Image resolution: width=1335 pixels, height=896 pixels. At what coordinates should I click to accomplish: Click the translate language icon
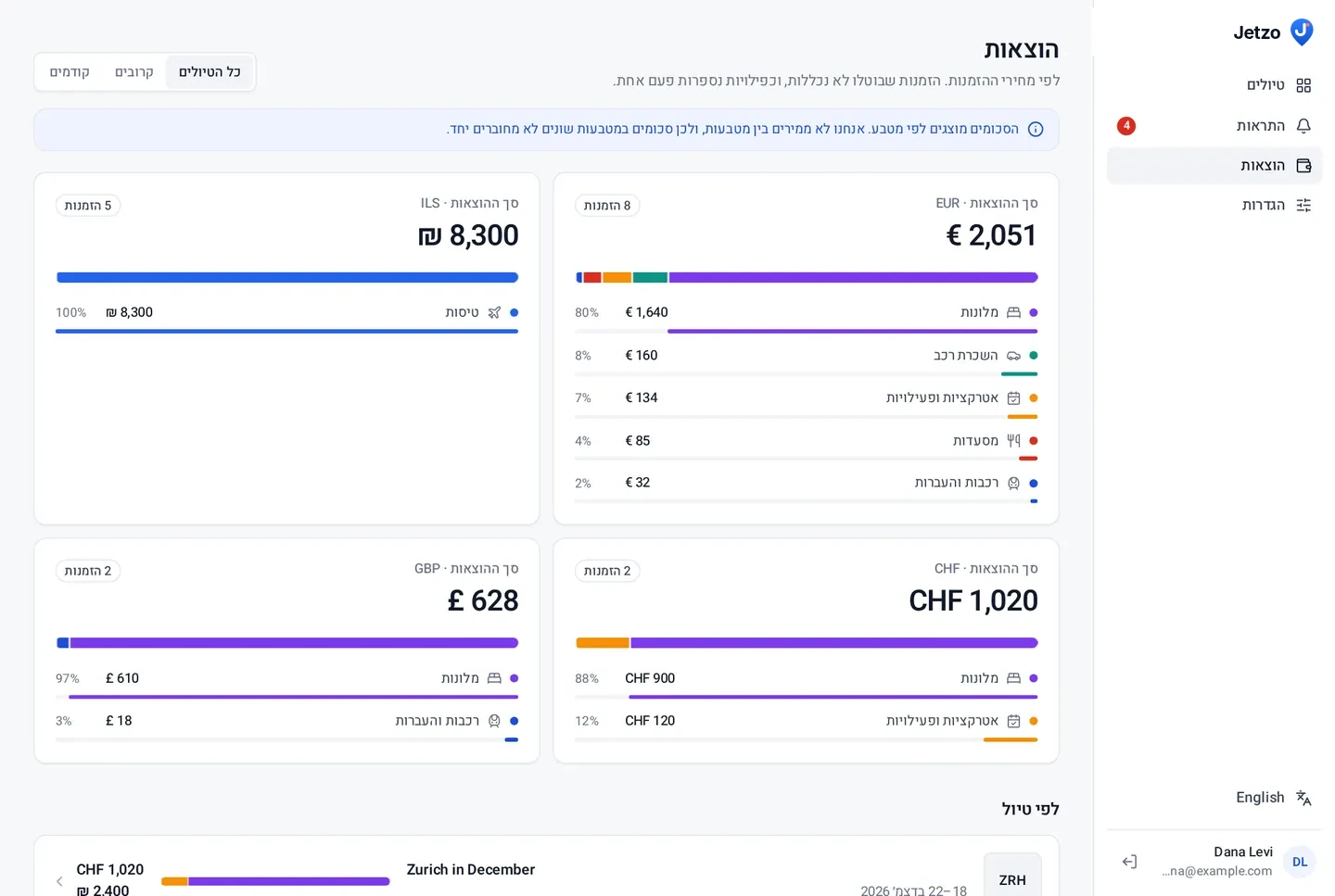coord(1303,798)
